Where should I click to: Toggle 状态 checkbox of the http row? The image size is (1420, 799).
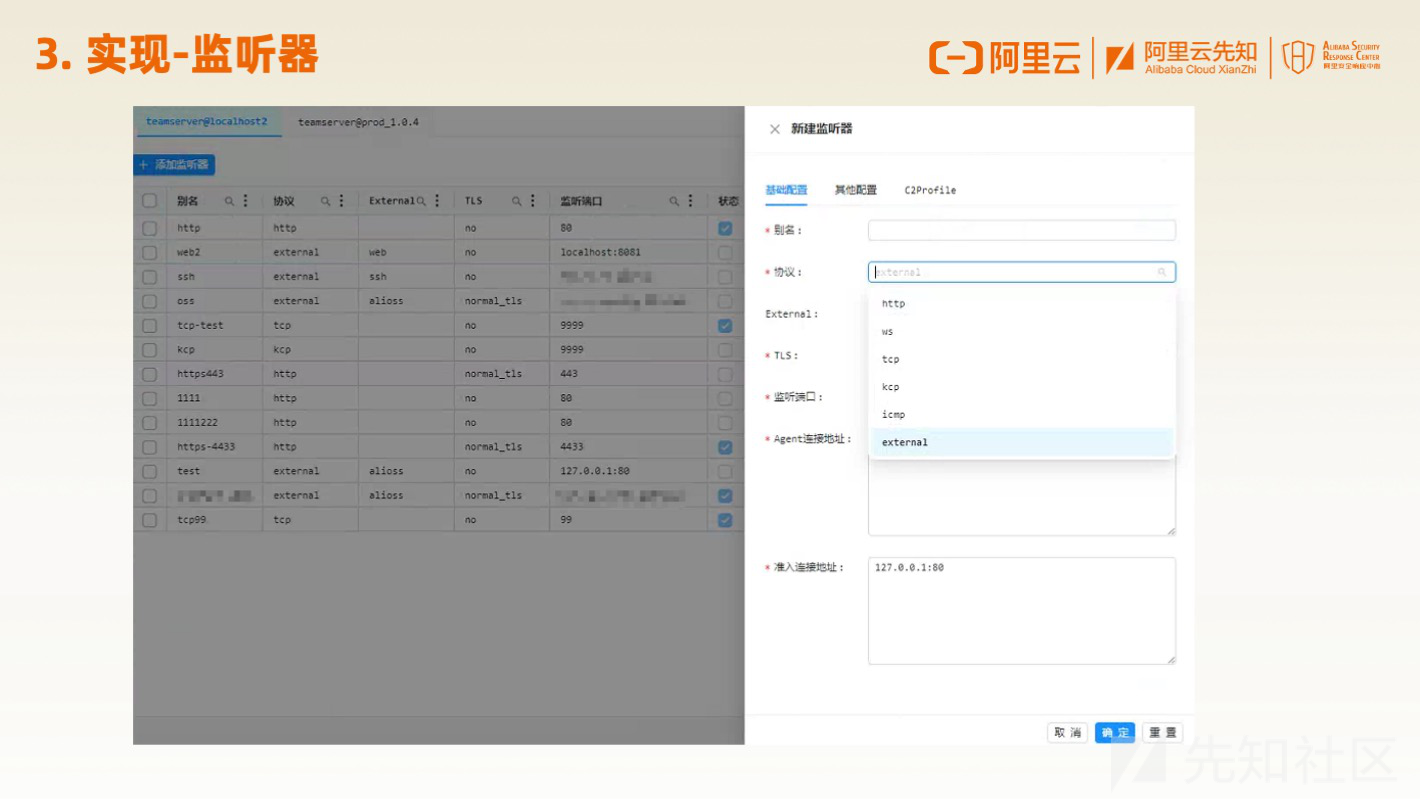(x=725, y=229)
